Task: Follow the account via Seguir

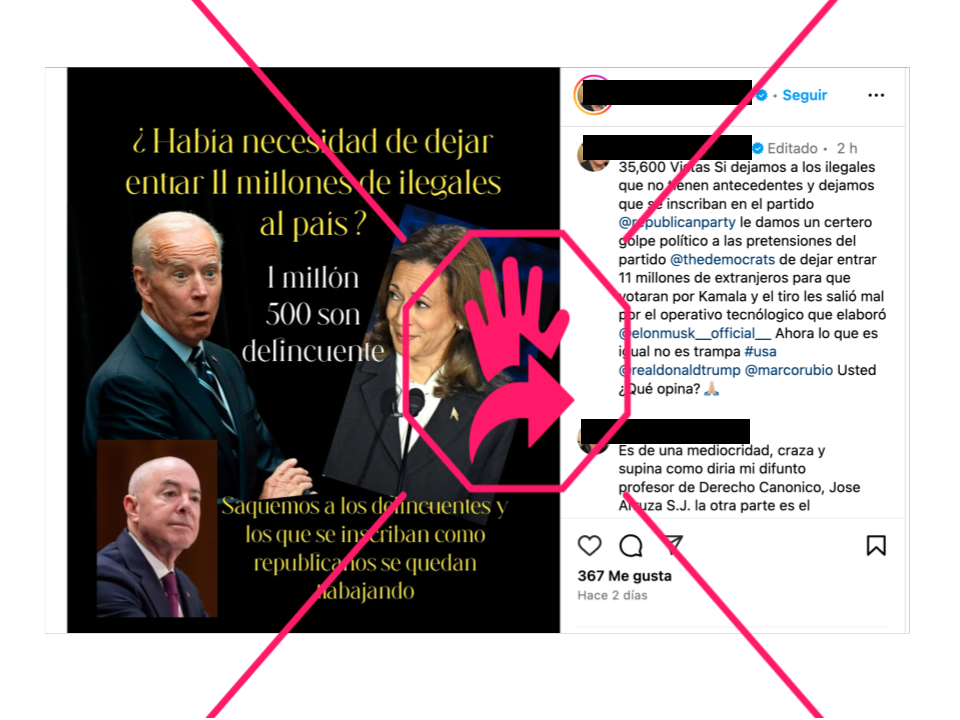Action: (x=804, y=95)
